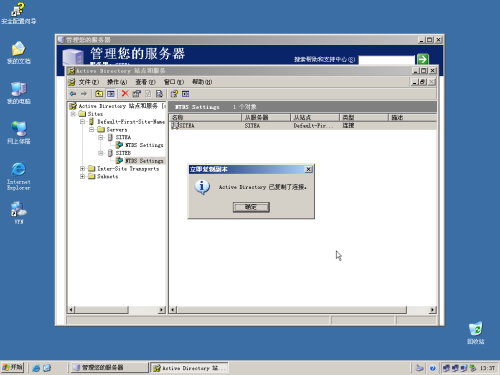Open the 操作(A) menu

pyautogui.click(x=117, y=82)
